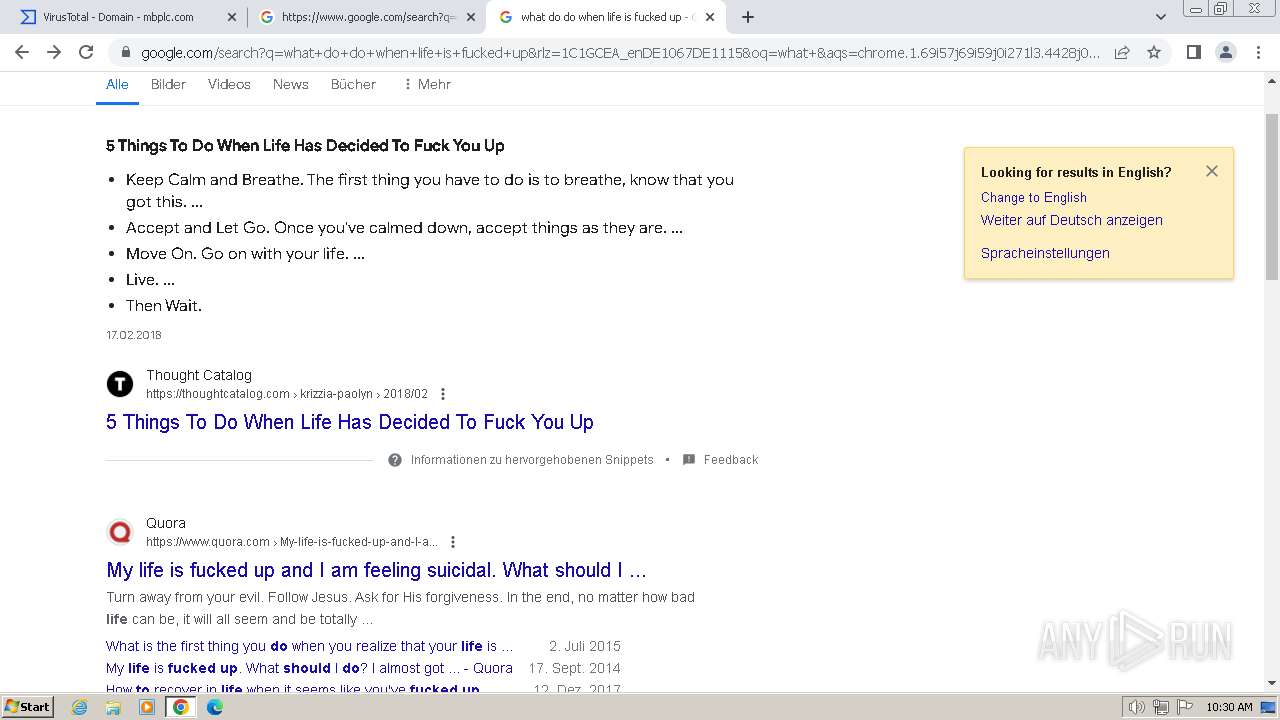View site information lock icon

pyautogui.click(x=125, y=53)
